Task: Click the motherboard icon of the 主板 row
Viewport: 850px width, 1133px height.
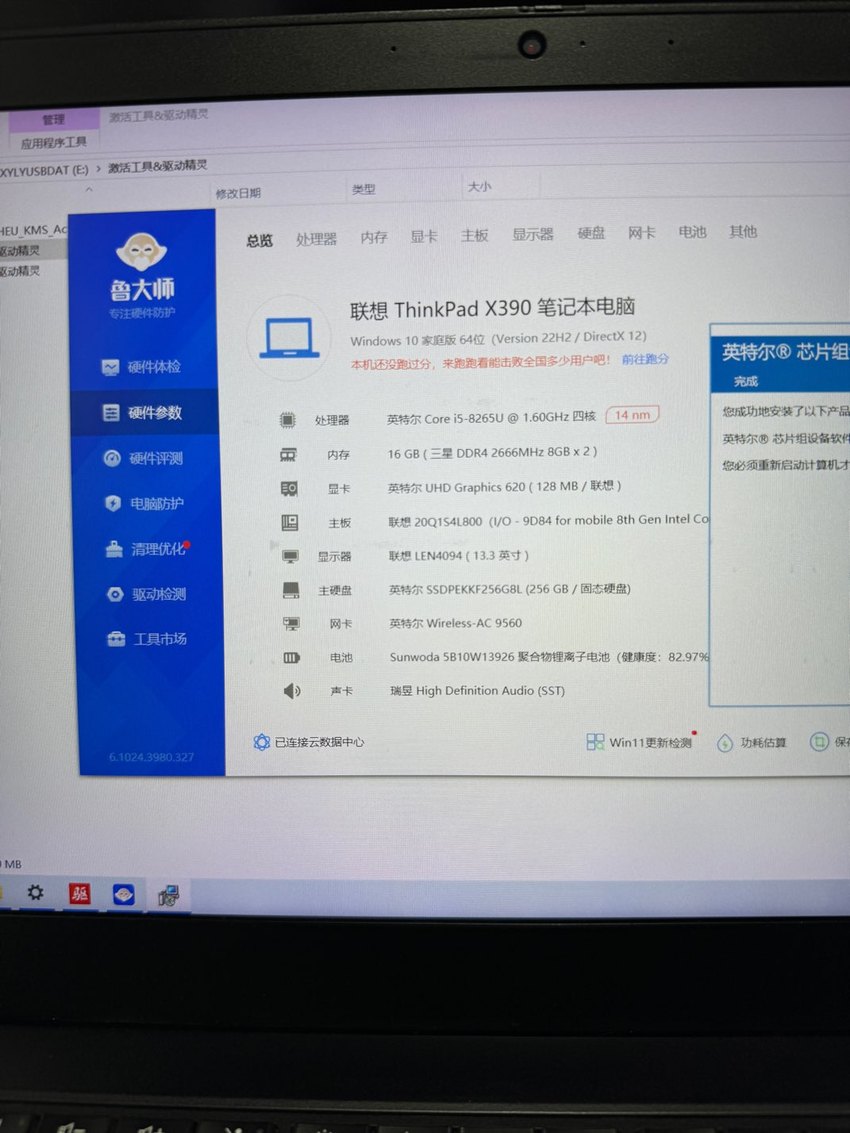Action: 290,522
